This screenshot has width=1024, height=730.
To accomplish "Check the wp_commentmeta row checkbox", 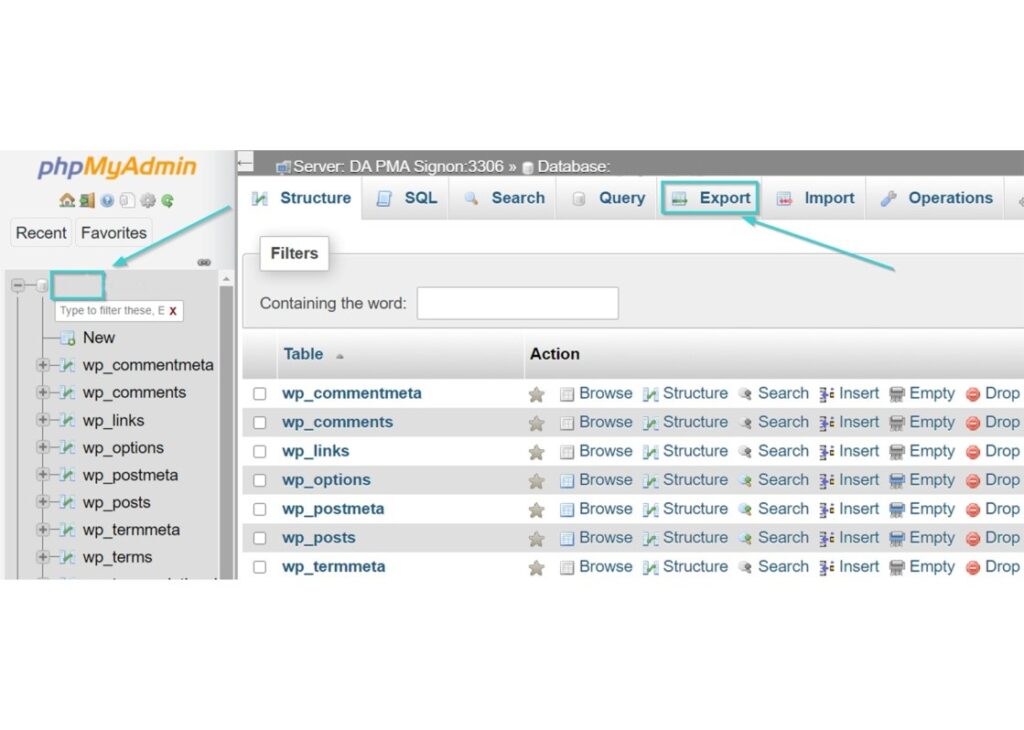I will (260, 394).
